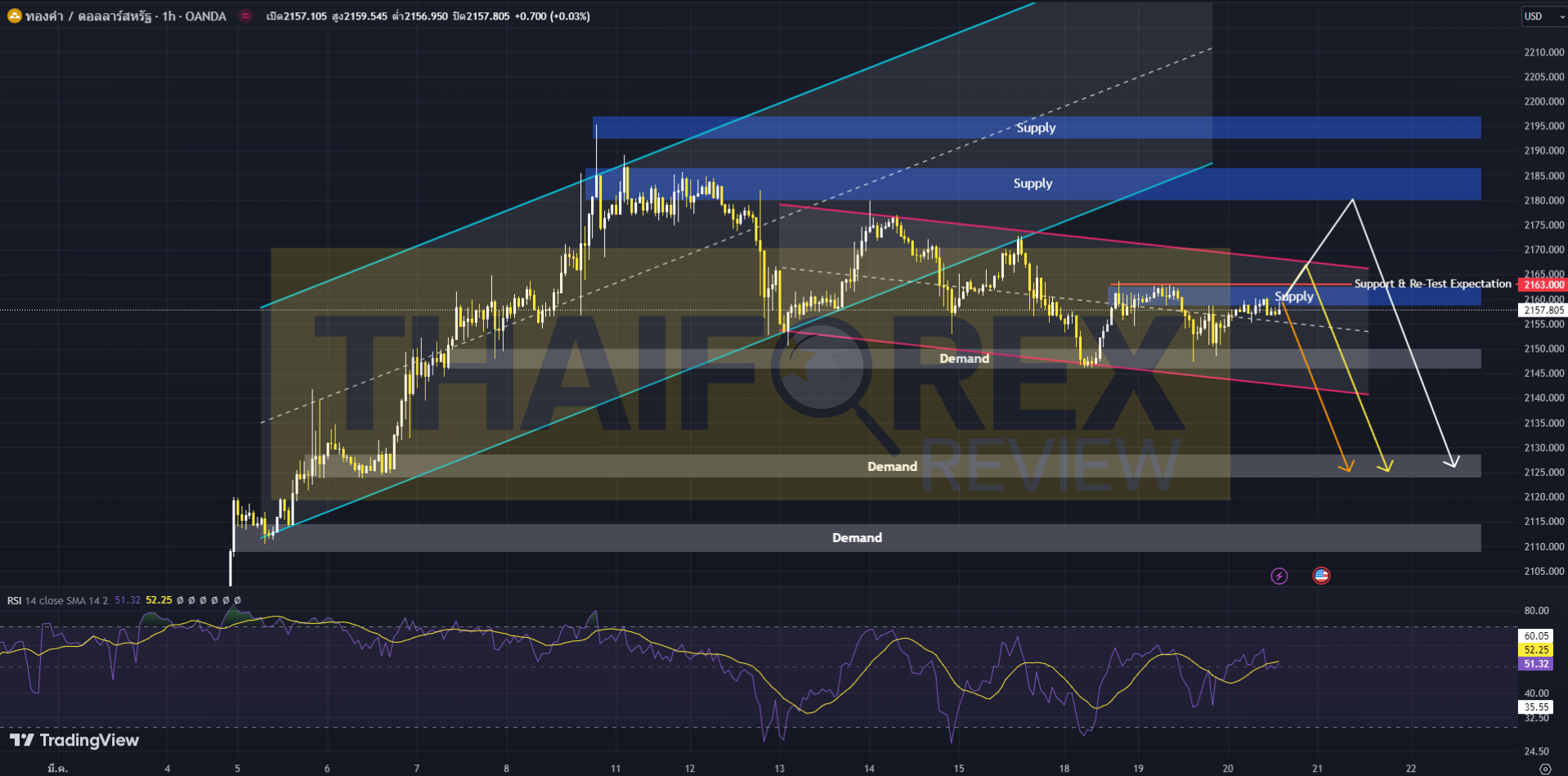1568x776 pixels.
Task: Click the pink market status icon beside OANDA
Action: pos(245,16)
